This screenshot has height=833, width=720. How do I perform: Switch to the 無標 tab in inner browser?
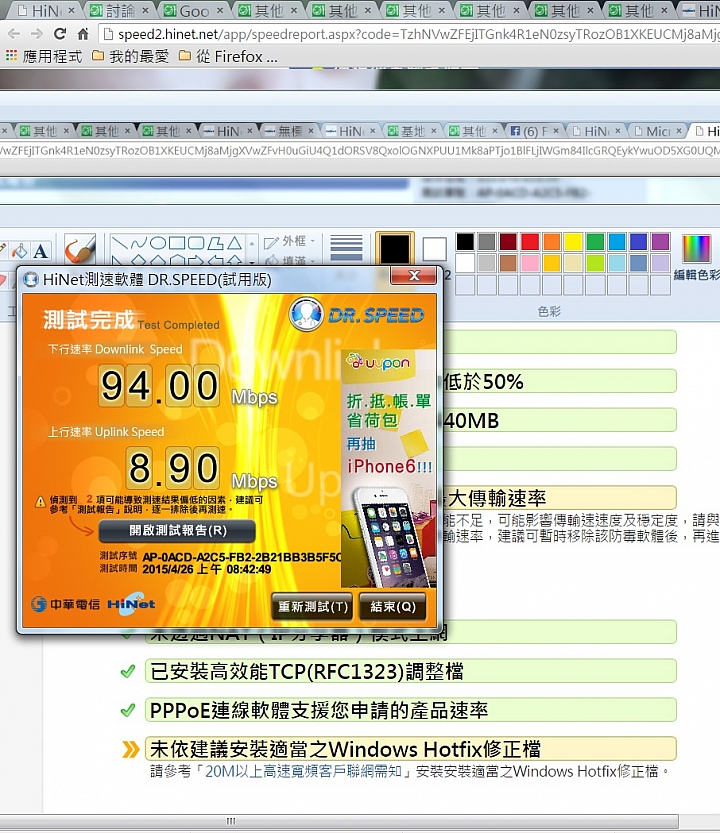click(x=290, y=131)
